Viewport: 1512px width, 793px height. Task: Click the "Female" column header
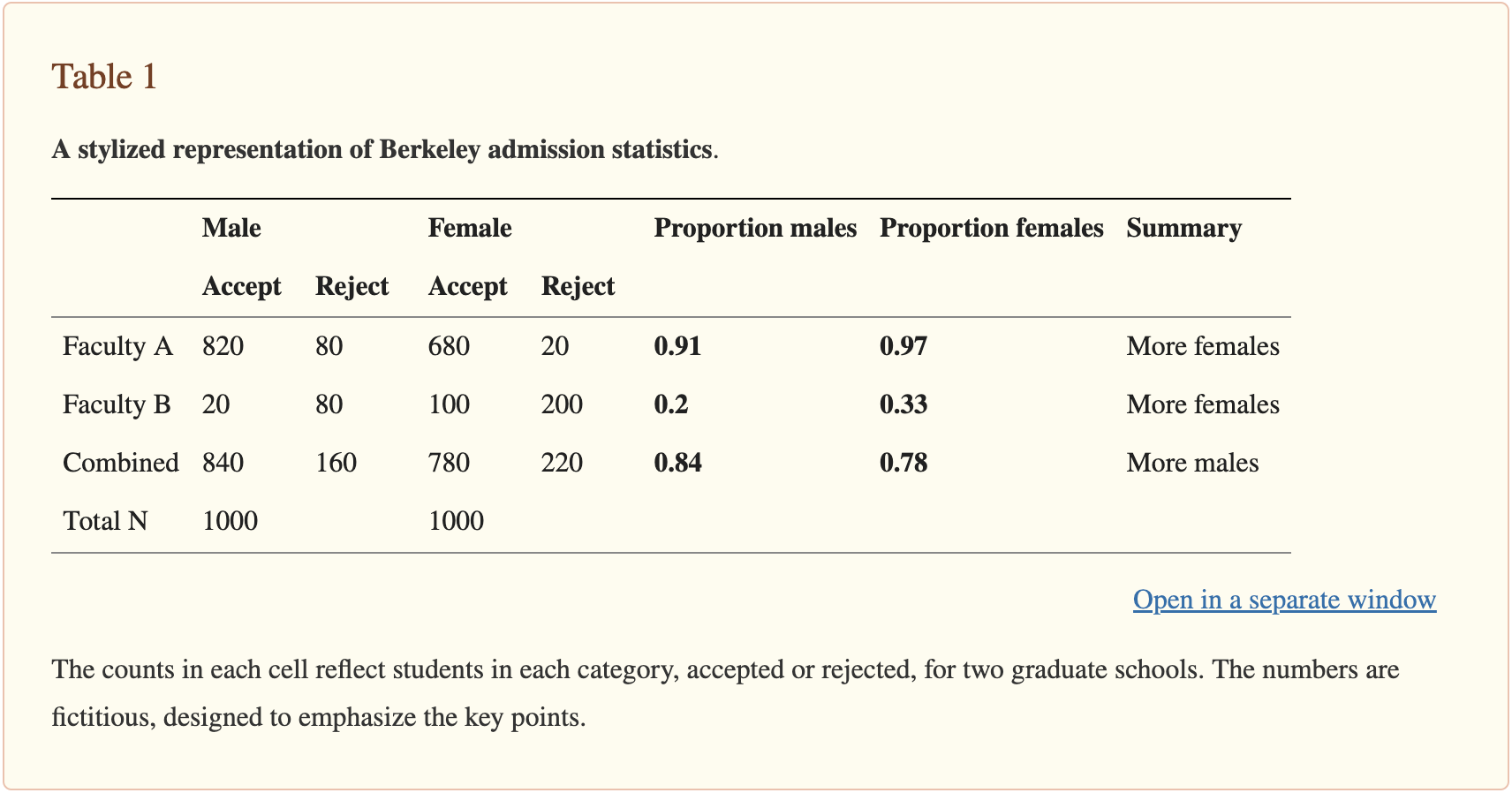tap(470, 229)
